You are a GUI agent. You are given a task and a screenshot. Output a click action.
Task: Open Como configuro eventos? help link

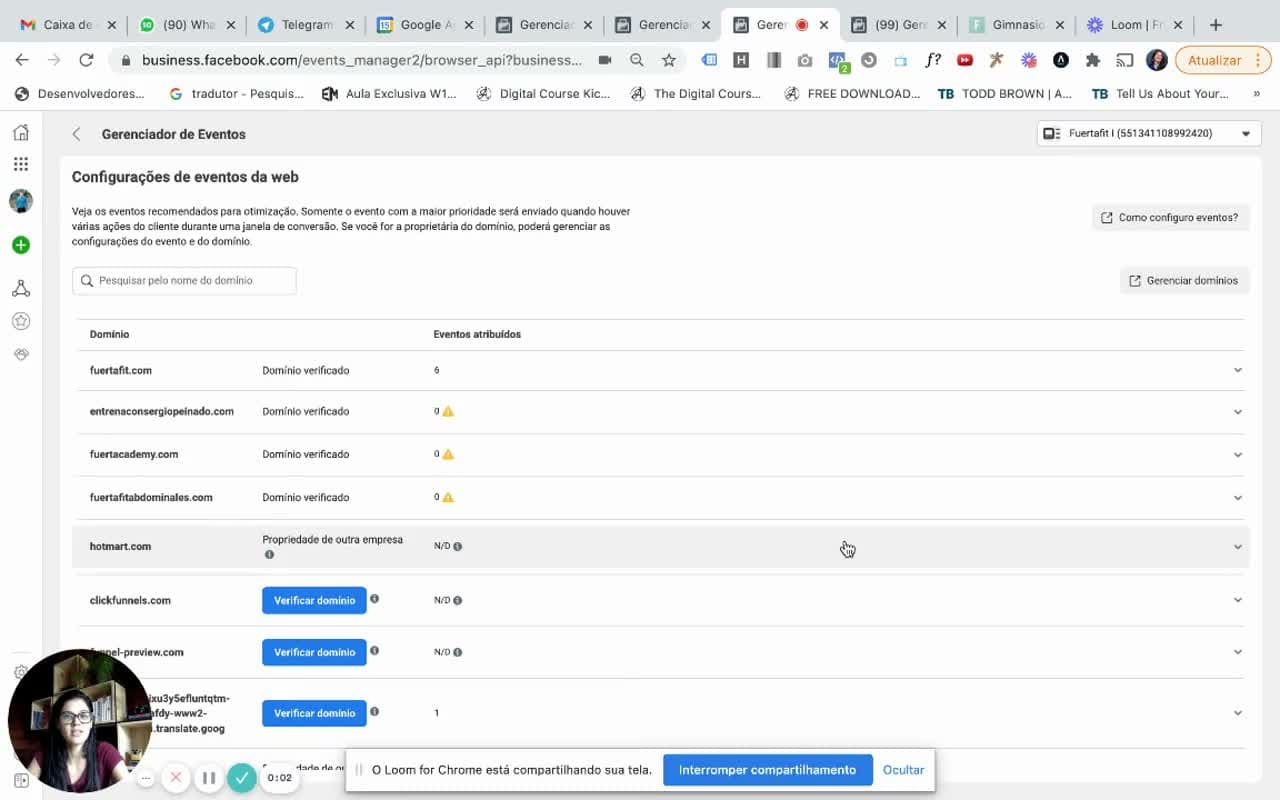(1170, 217)
